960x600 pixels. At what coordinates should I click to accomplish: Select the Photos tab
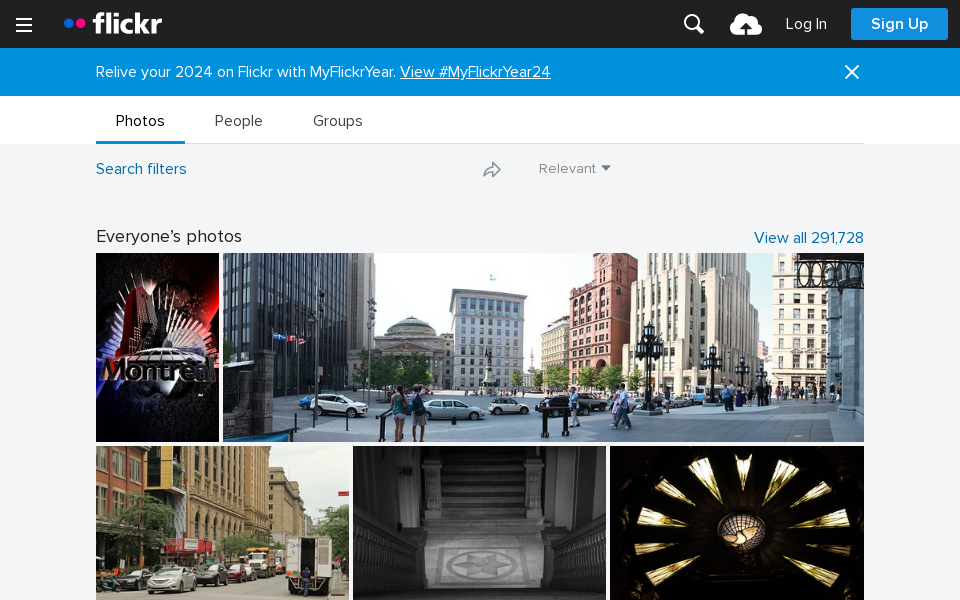140,121
